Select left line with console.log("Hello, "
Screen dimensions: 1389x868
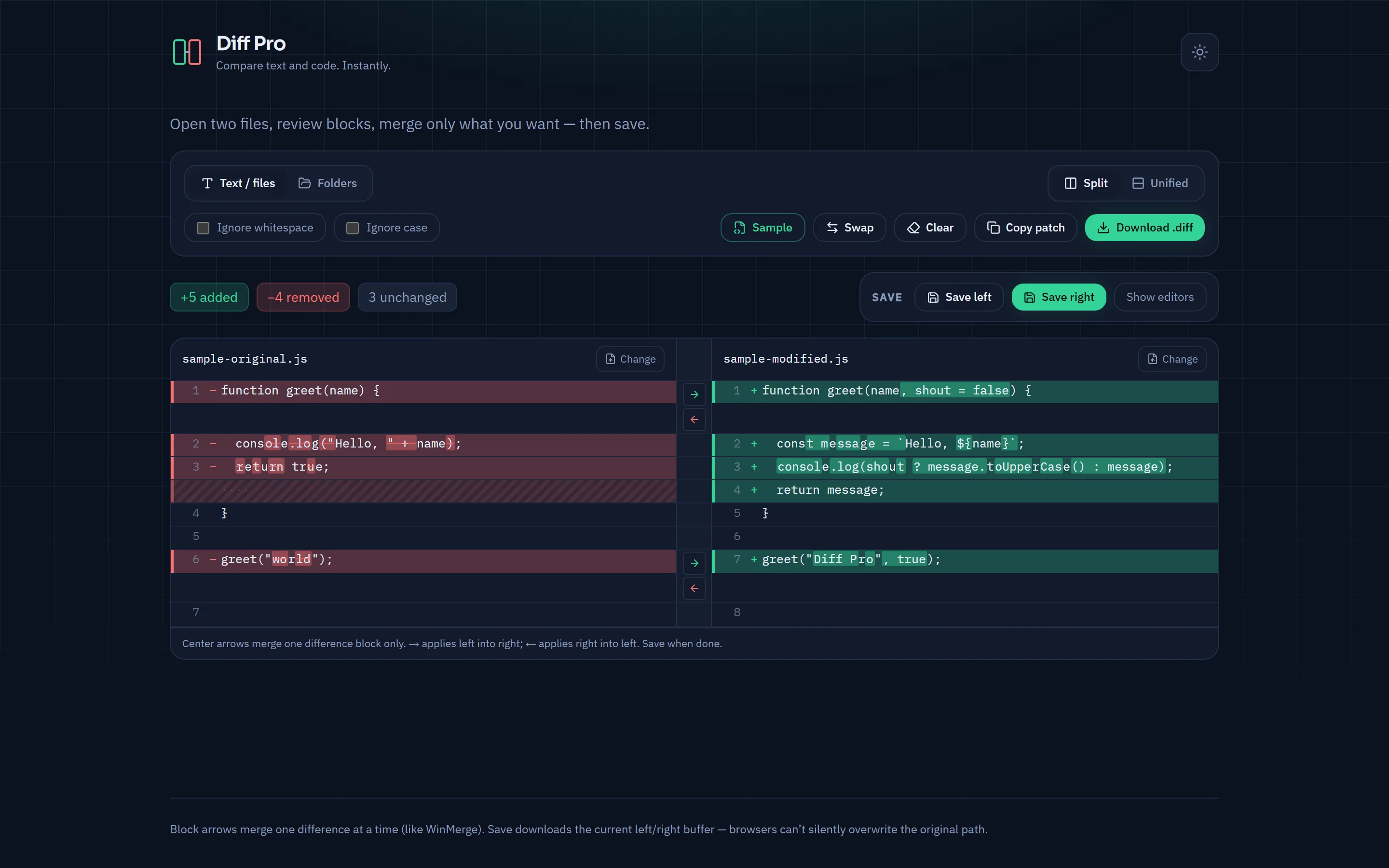pos(423,445)
